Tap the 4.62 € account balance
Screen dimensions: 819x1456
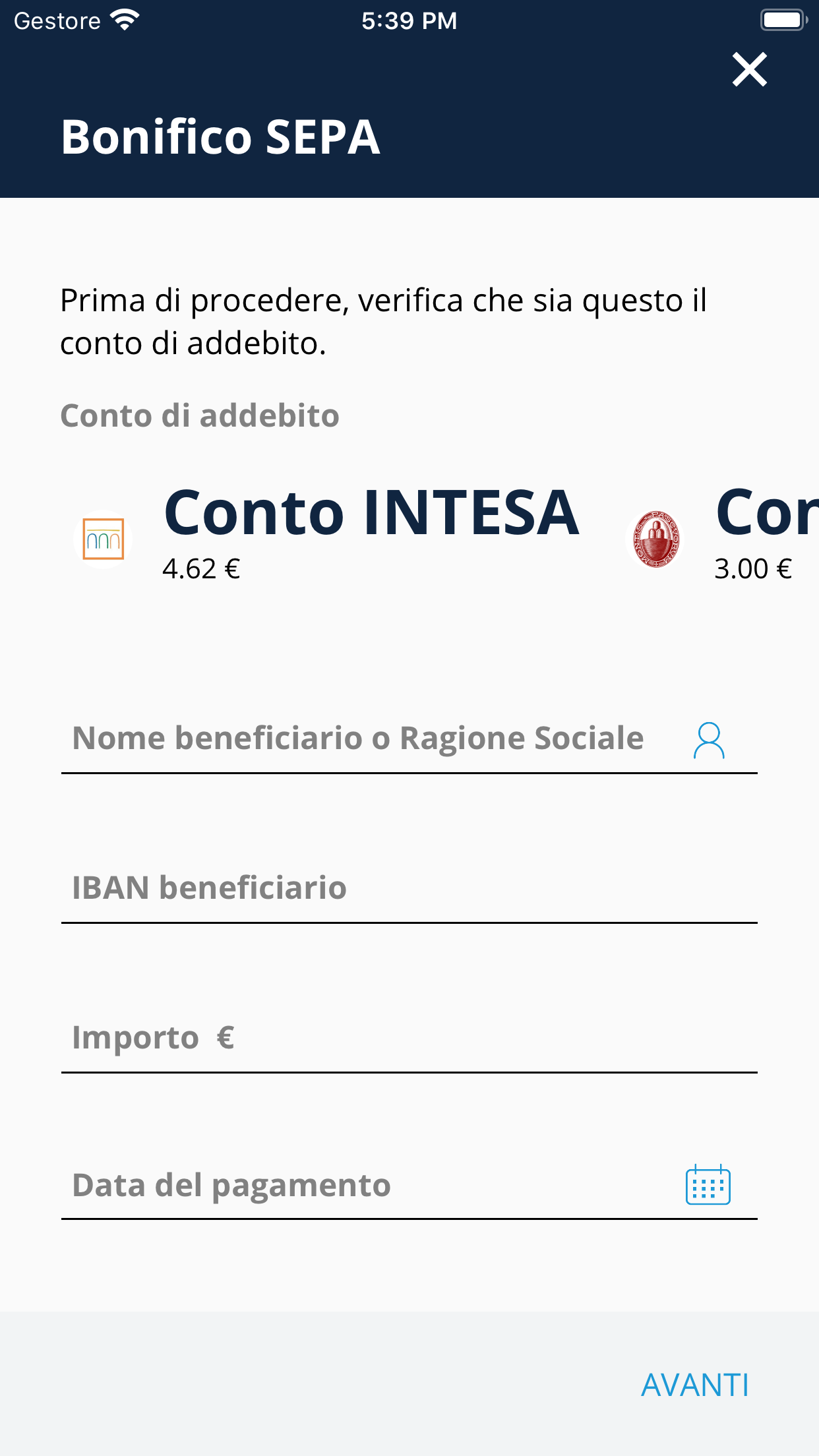pos(201,569)
